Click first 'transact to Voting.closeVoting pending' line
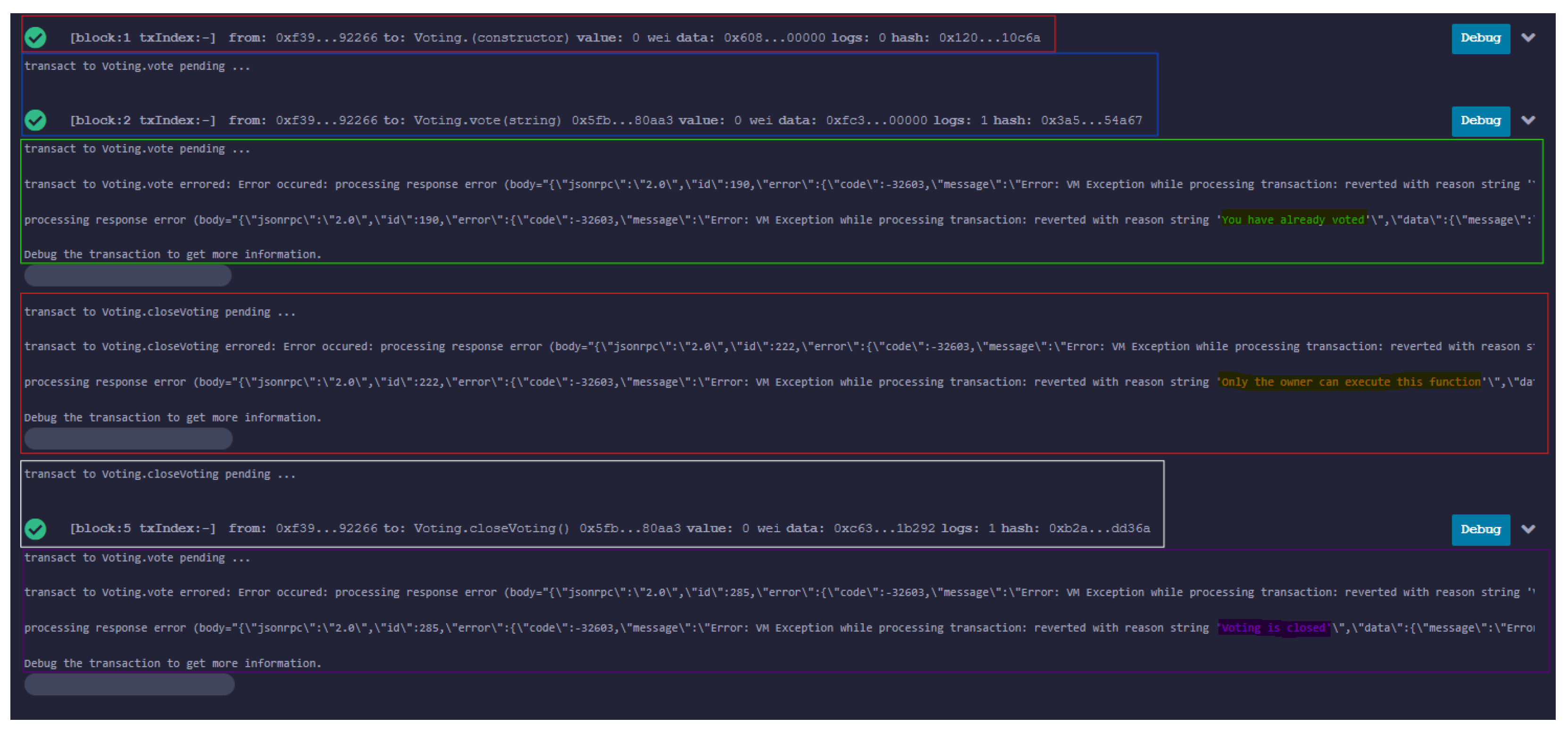This screenshot has height=734, width=1568. point(160,312)
